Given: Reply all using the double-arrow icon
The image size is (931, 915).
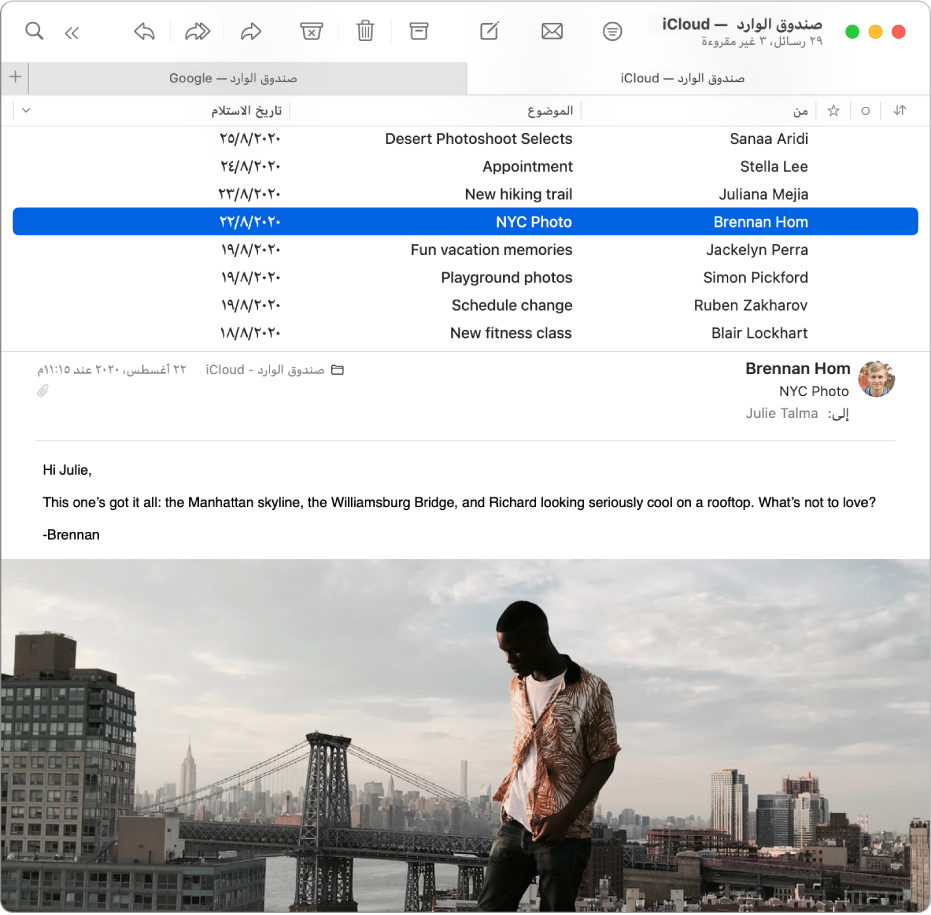Looking at the screenshot, I should [197, 31].
